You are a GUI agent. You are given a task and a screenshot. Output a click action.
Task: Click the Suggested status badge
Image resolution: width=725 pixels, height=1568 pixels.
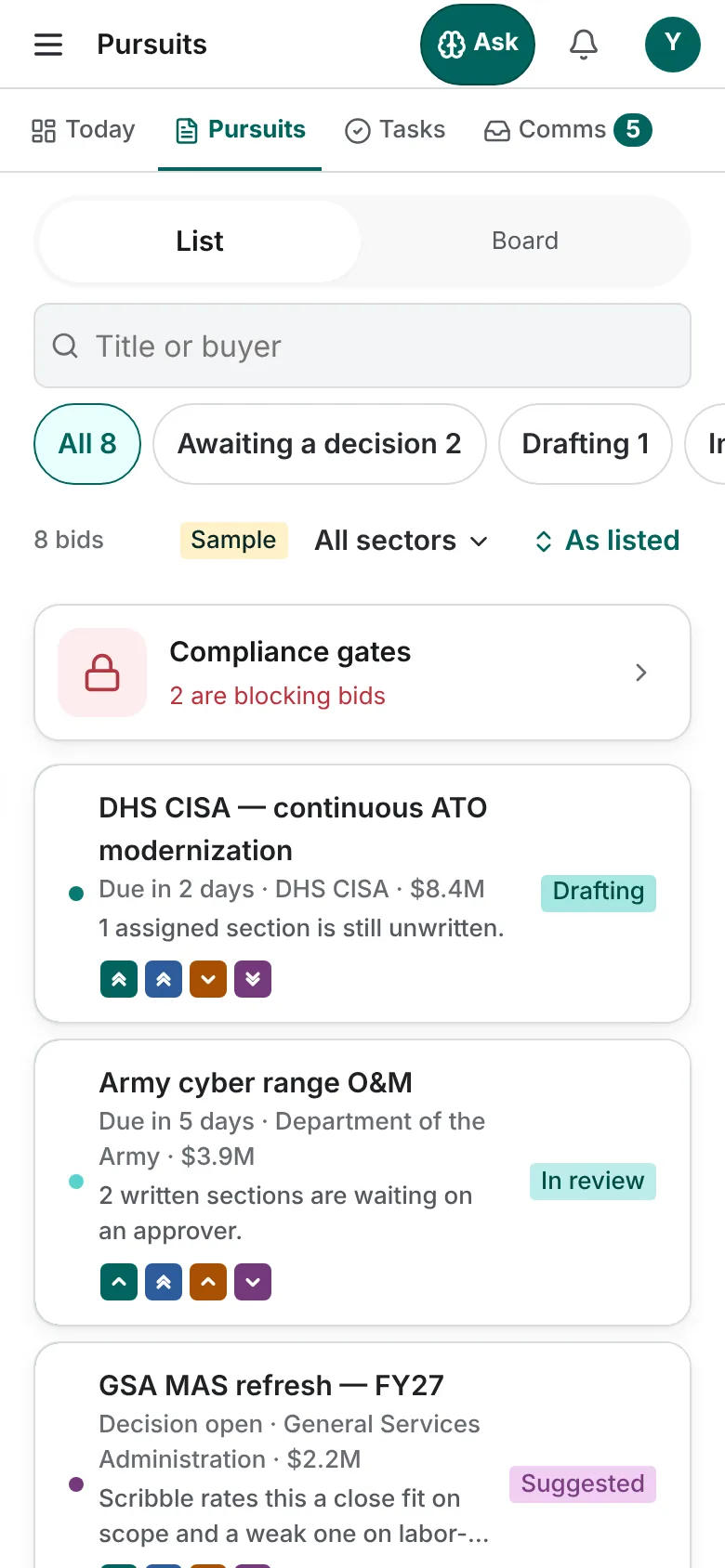(583, 1484)
